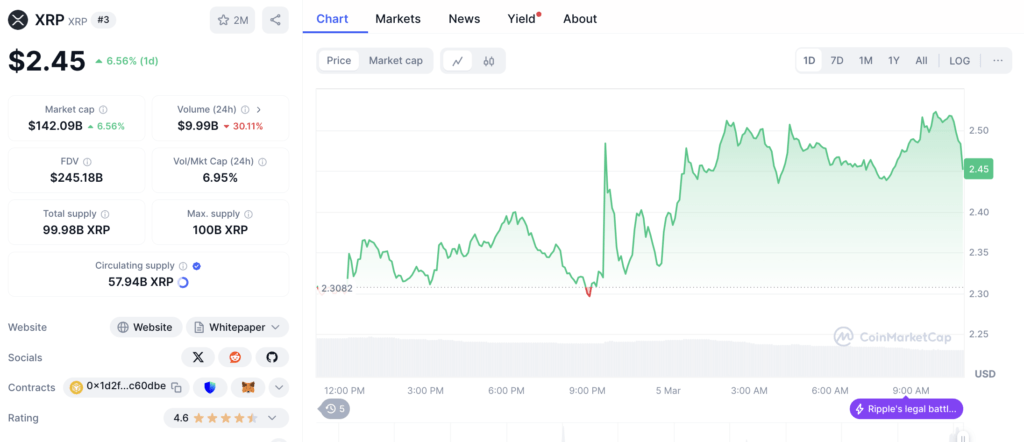The image size is (1024, 442).
Task: Click the 99.98B XRP total supply
Action: (76, 230)
